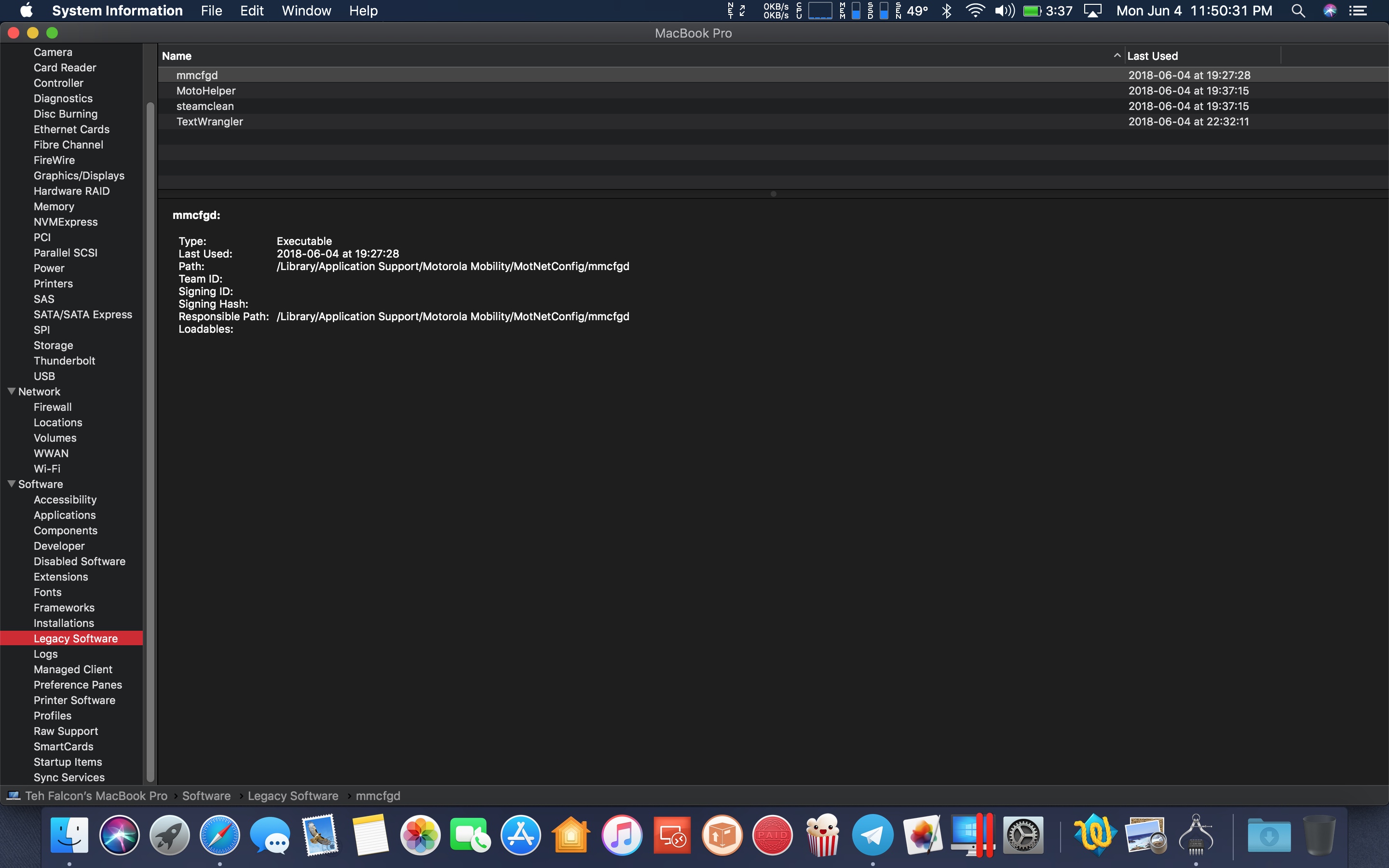This screenshot has width=1389, height=868.
Task: Open Mail stamp icon in Dock
Action: [320, 835]
